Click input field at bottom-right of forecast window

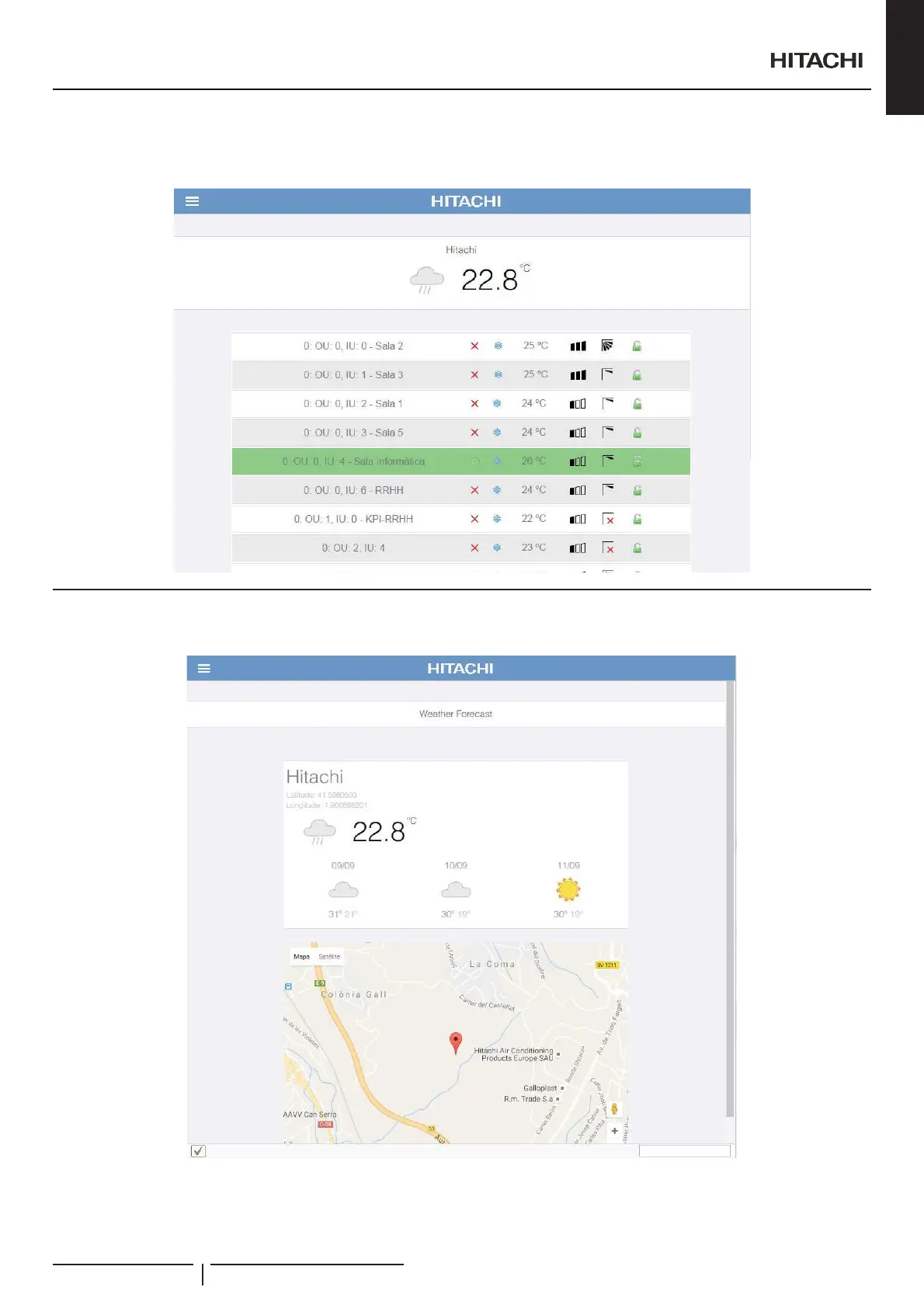pos(685,1151)
